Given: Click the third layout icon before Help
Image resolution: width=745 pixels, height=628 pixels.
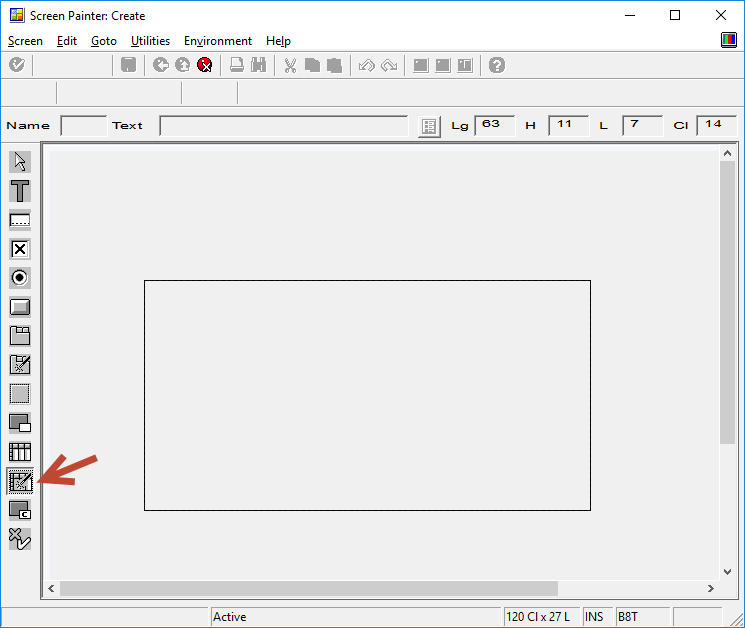Looking at the screenshot, I should (x=465, y=65).
